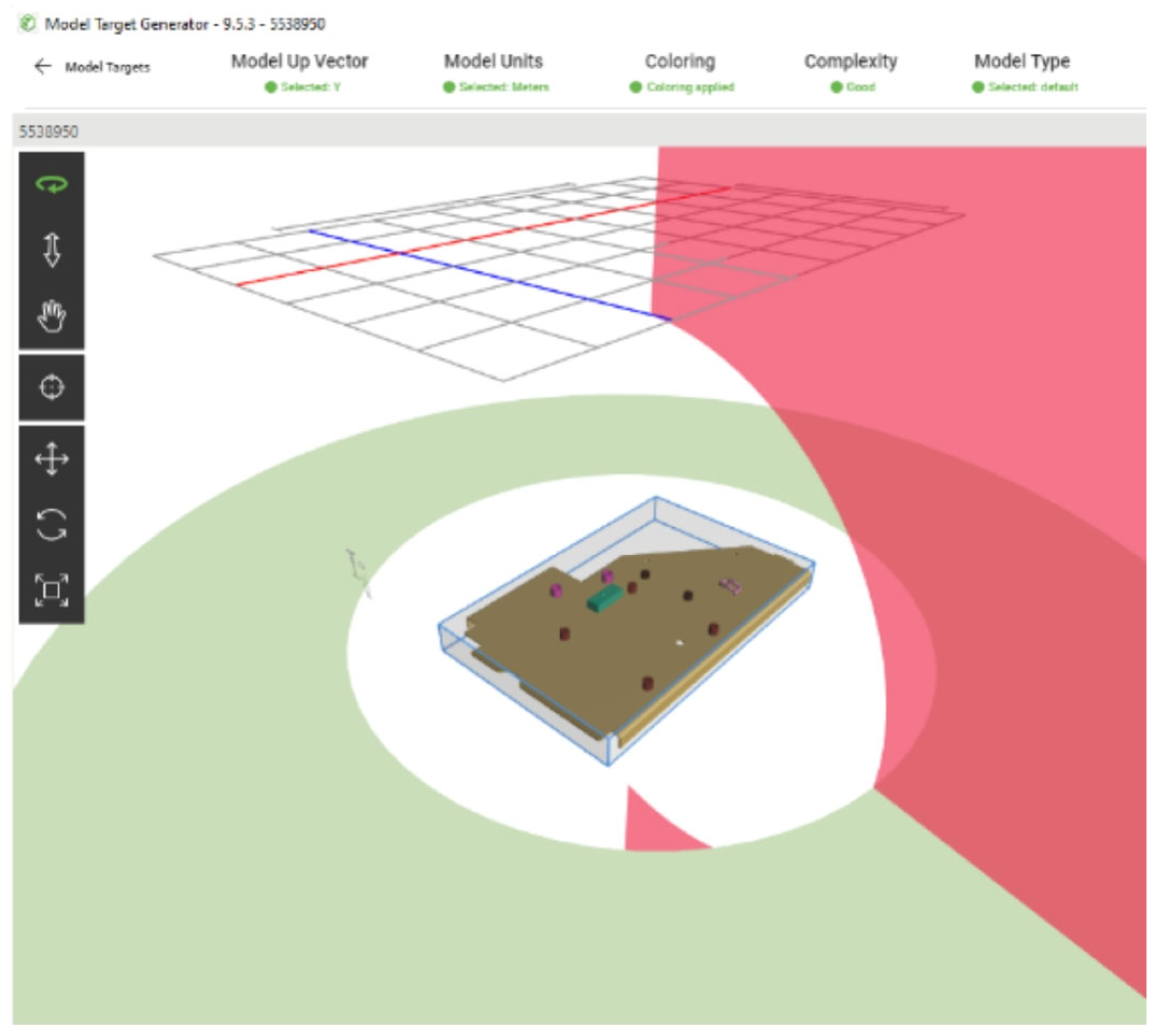Open the Model Type step
This screenshot has width=1159, height=1036.
pos(1022,61)
